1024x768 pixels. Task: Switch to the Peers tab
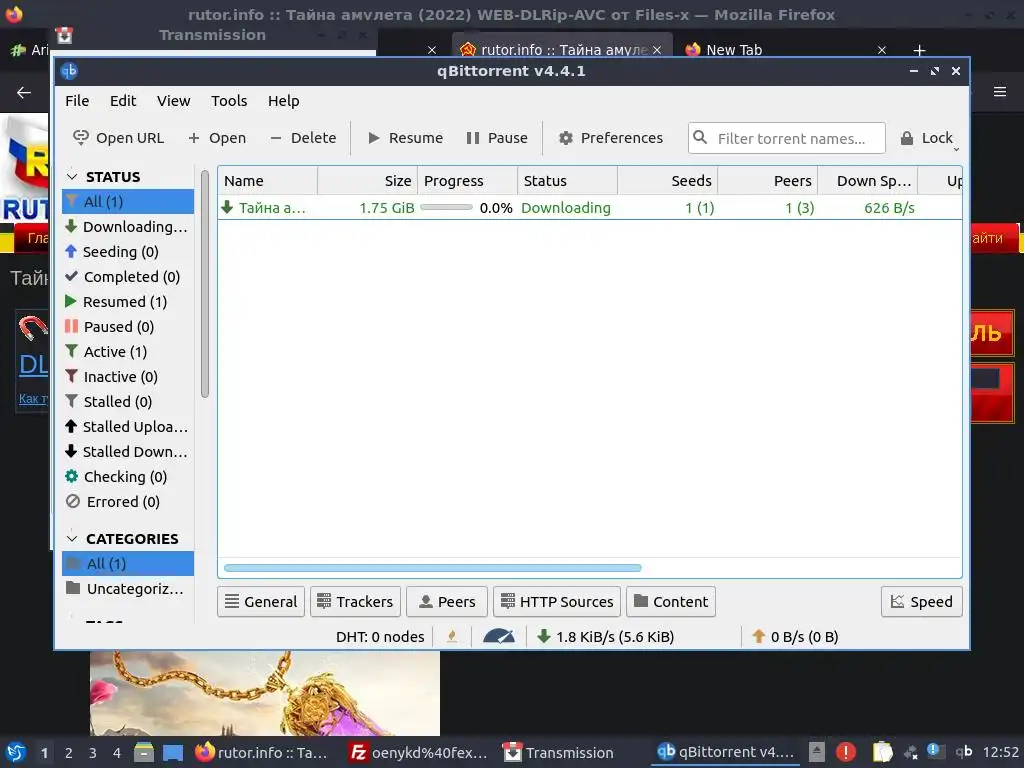click(447, 601)
